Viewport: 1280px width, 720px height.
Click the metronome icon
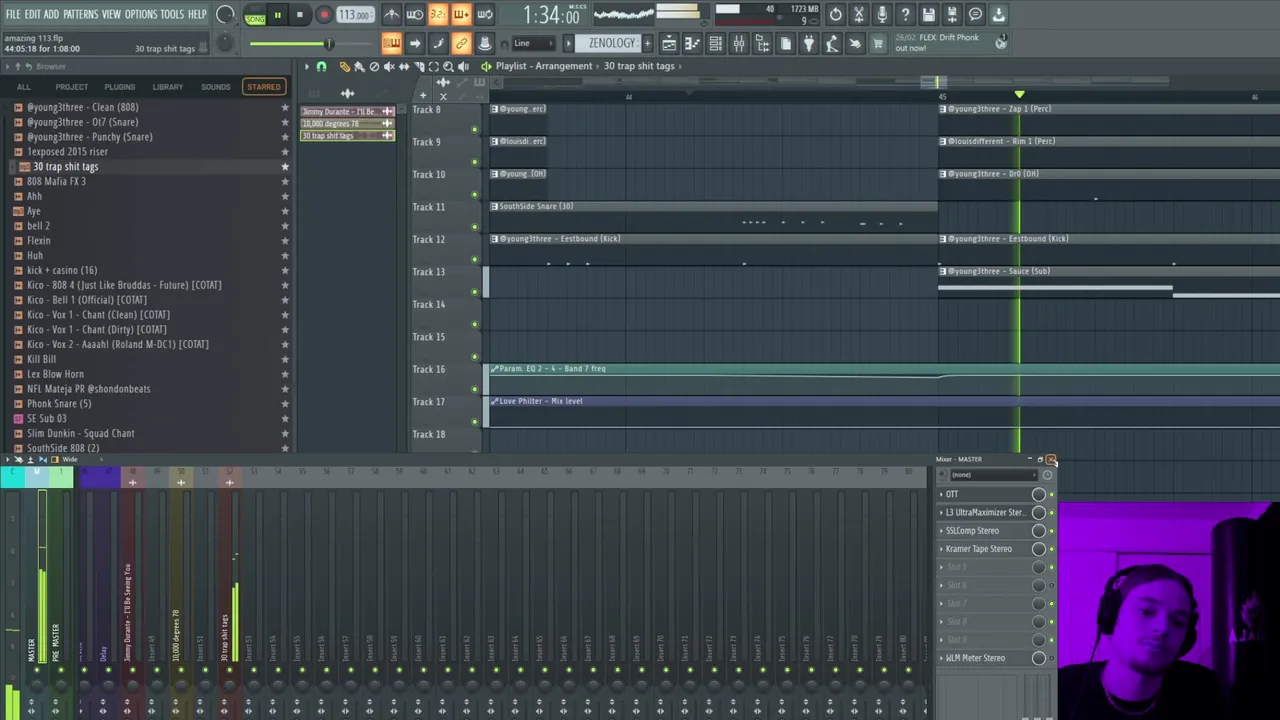(391, 15)
